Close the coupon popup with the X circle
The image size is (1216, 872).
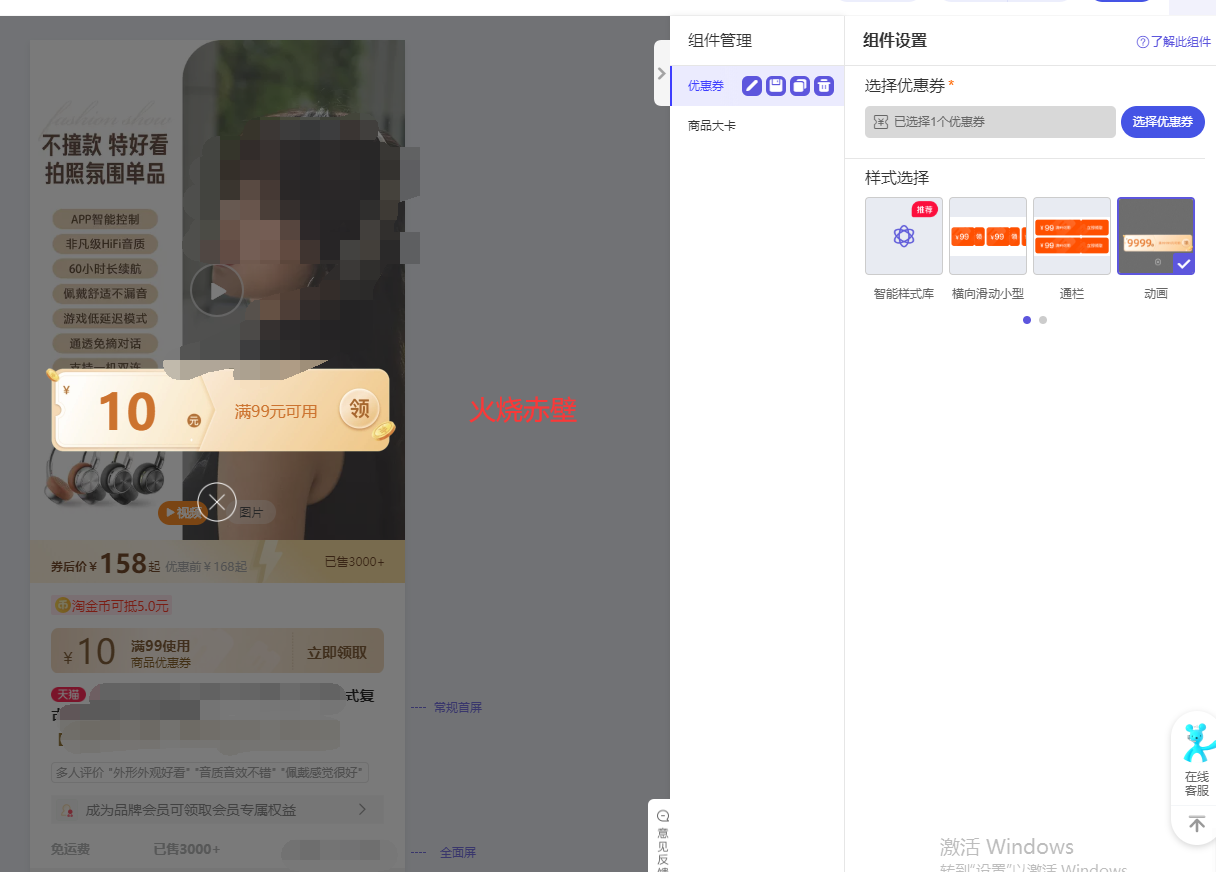[217, 502]
